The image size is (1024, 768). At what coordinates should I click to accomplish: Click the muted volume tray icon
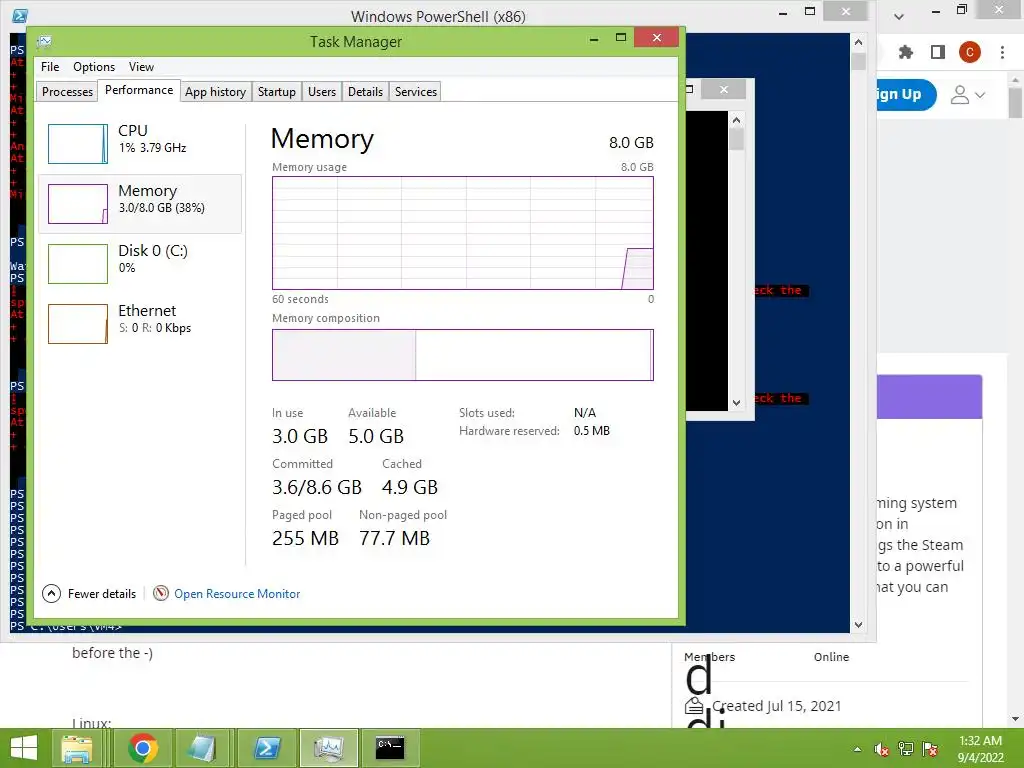882,749
